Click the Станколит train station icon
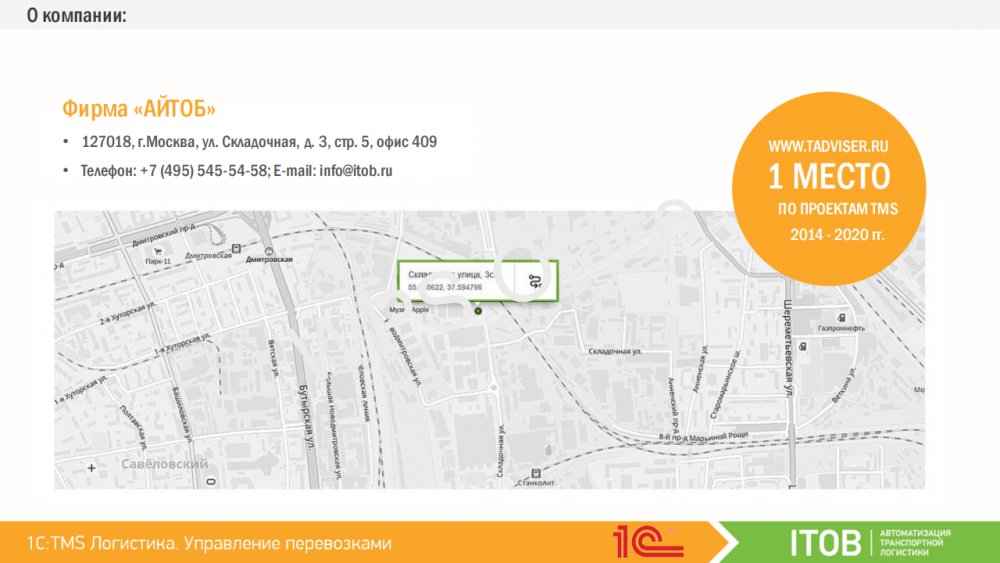 click(534, 471)
